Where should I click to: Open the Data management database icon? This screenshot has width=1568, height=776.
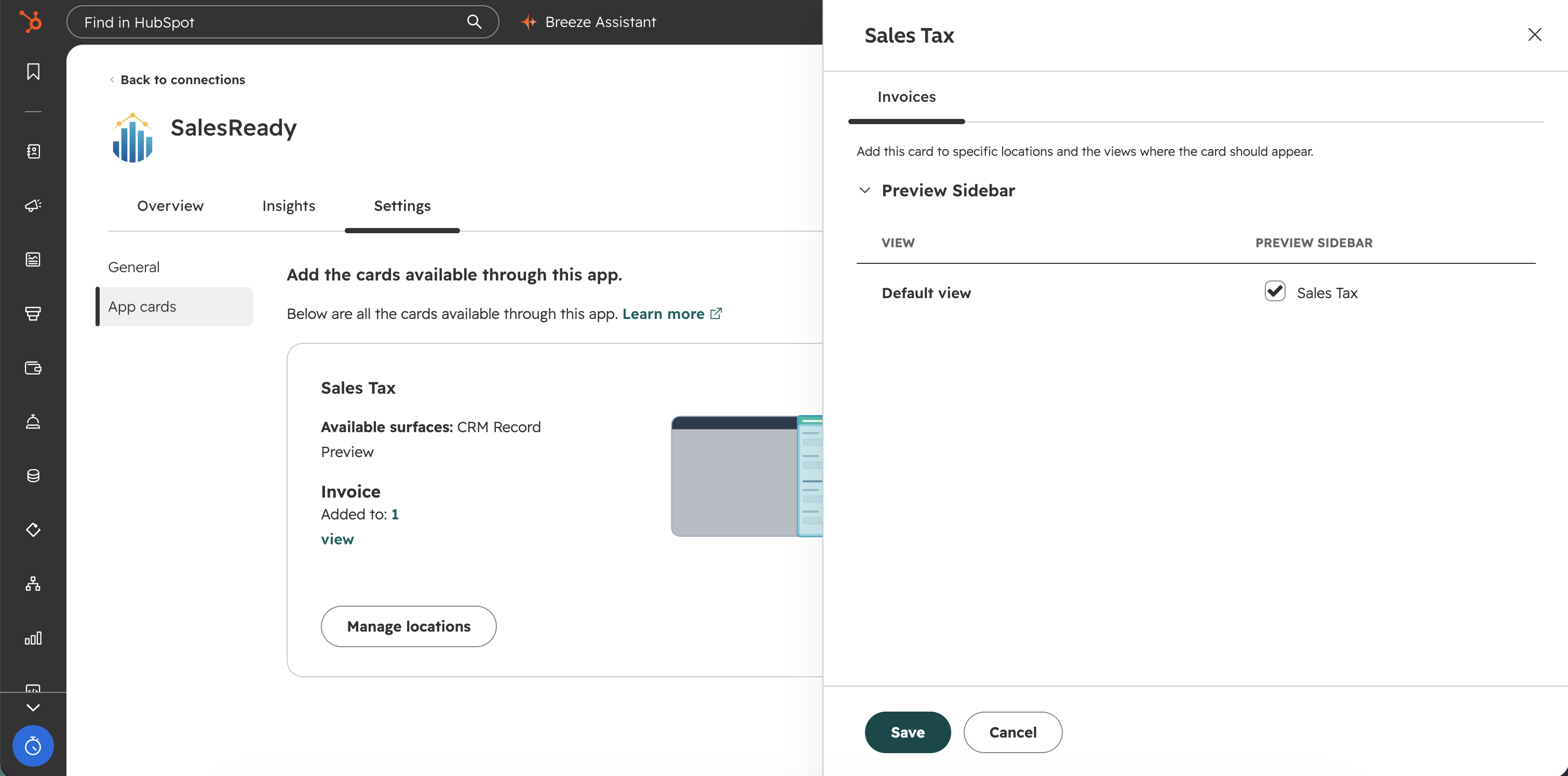(x=33, y=476)
